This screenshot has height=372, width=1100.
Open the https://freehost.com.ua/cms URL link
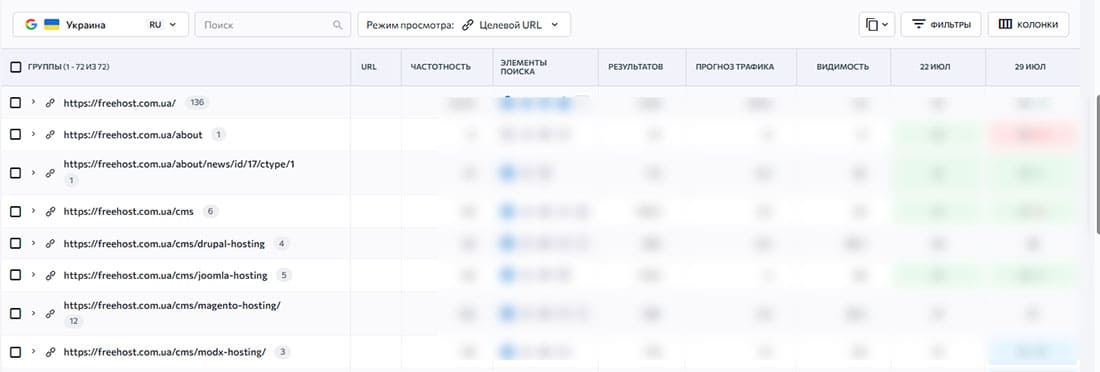pos(128,211)
